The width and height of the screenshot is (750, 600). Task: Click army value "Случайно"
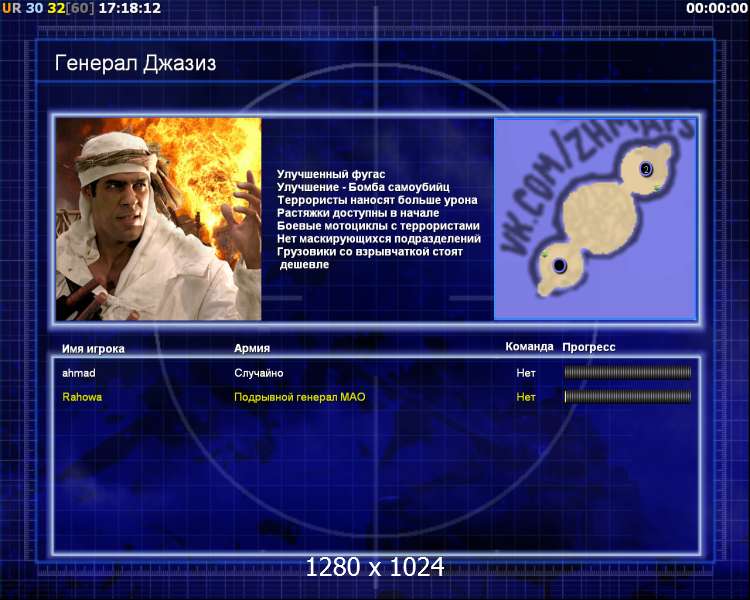(258, 373)
